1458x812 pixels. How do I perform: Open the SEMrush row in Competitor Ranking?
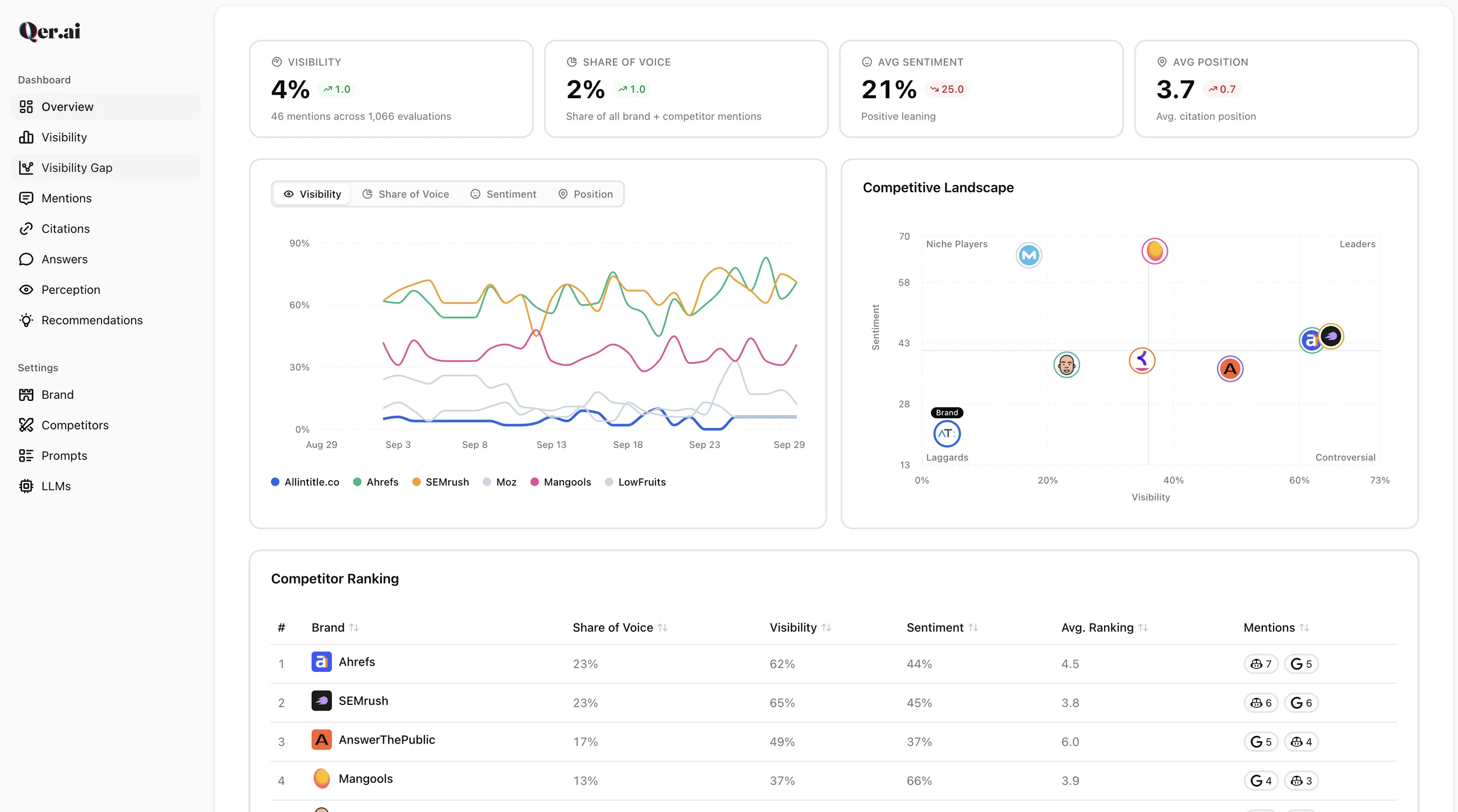click(833, 703)
